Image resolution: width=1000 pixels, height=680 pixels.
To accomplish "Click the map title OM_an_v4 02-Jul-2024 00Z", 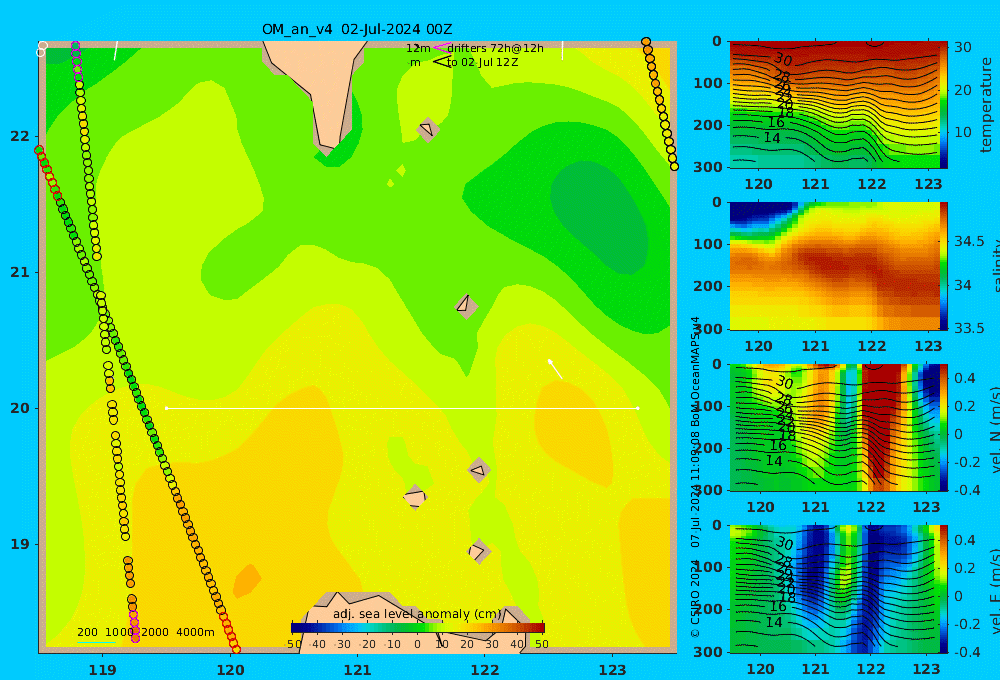I will tap(357, 29).
